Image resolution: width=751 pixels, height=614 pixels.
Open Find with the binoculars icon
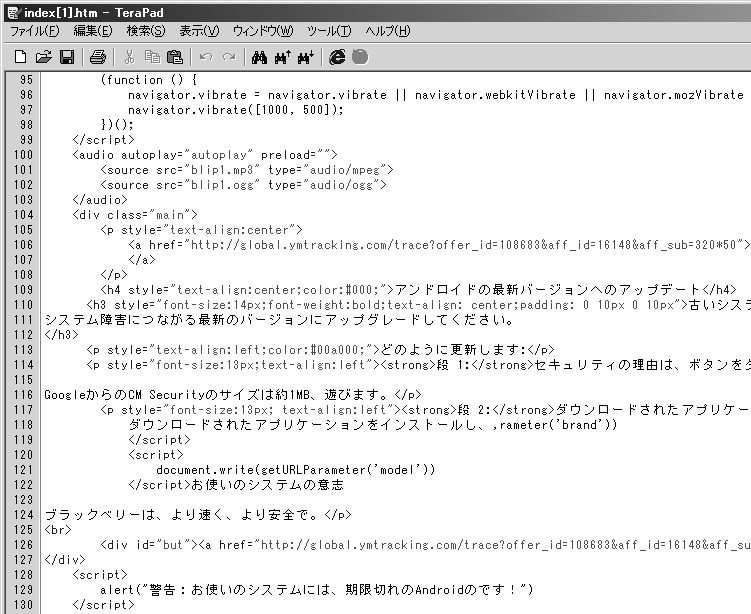[259, 57]
